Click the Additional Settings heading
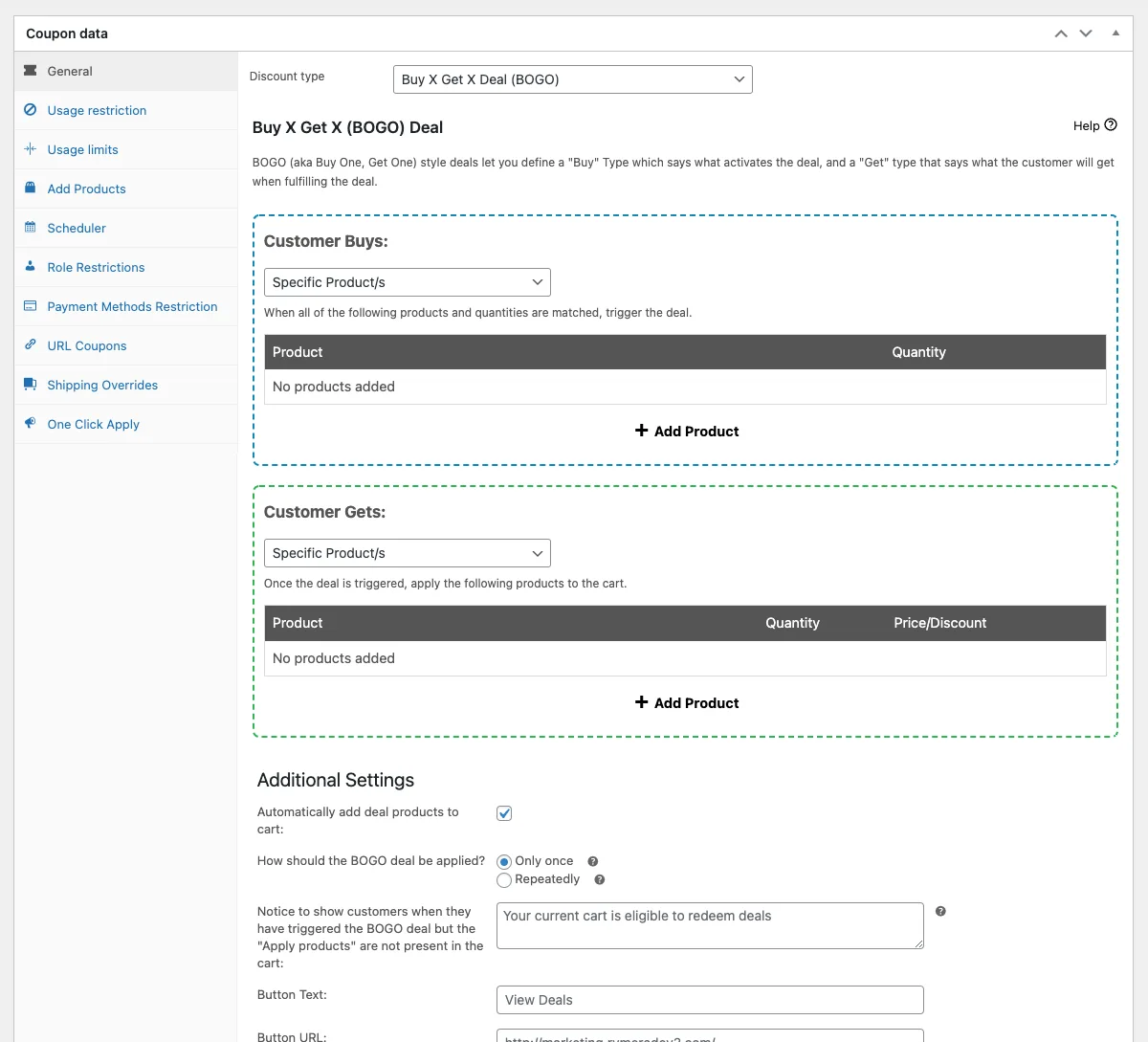Screen dimensions: 1148x1042 [336, 780]
